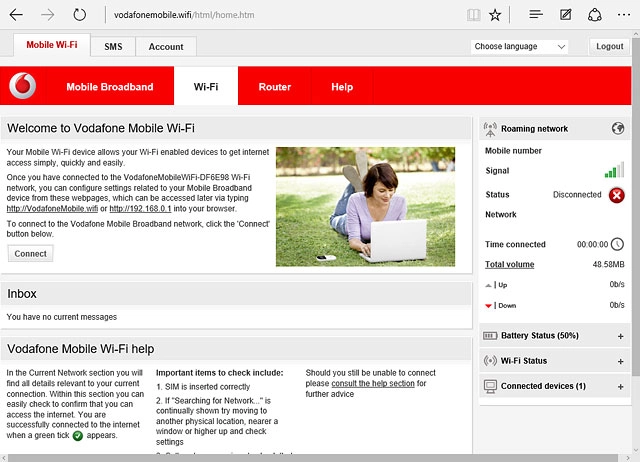Open the Router menu item

point(275,87)
